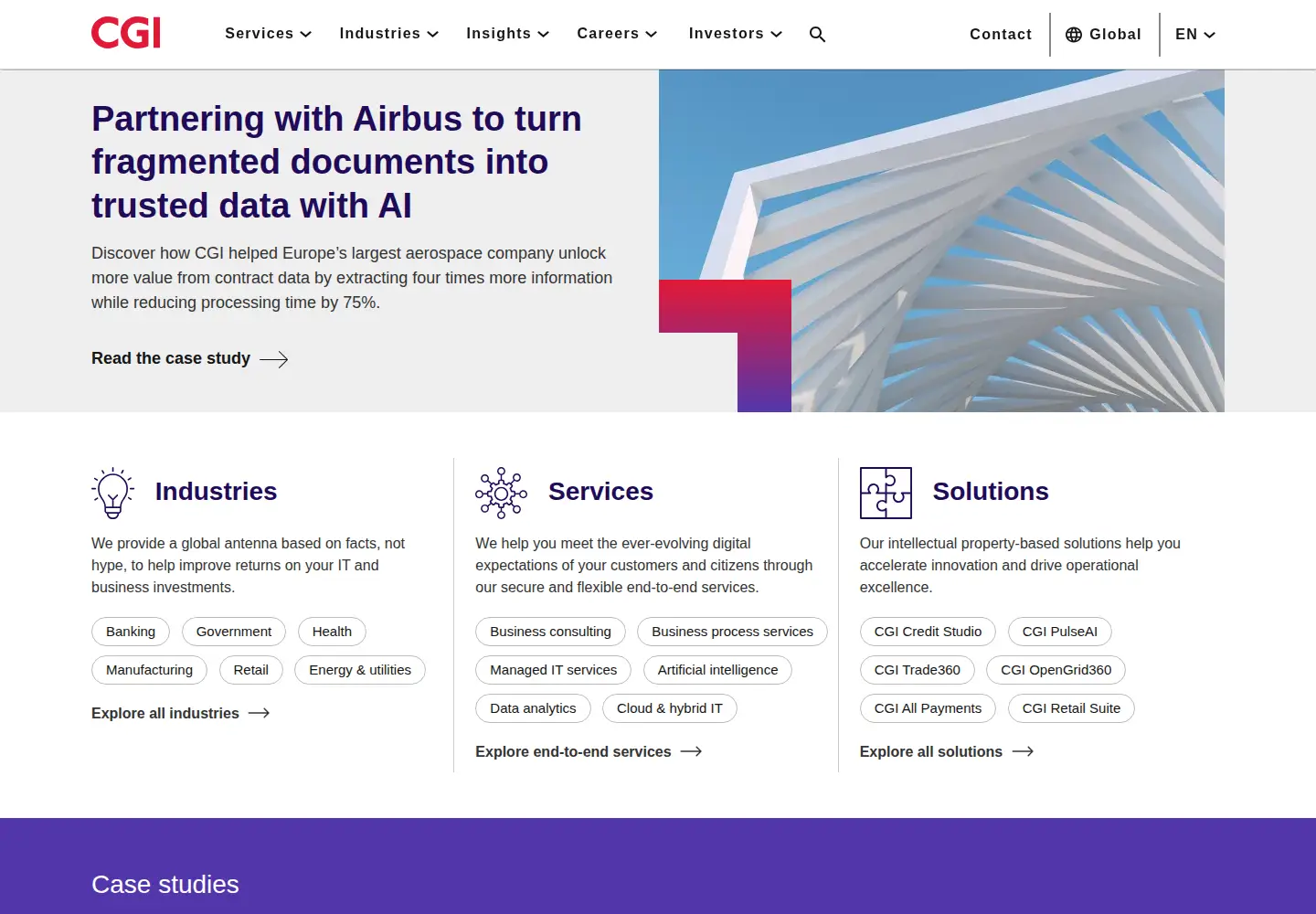Open CGI OpenGrid360 solution

coord(1056,670)
